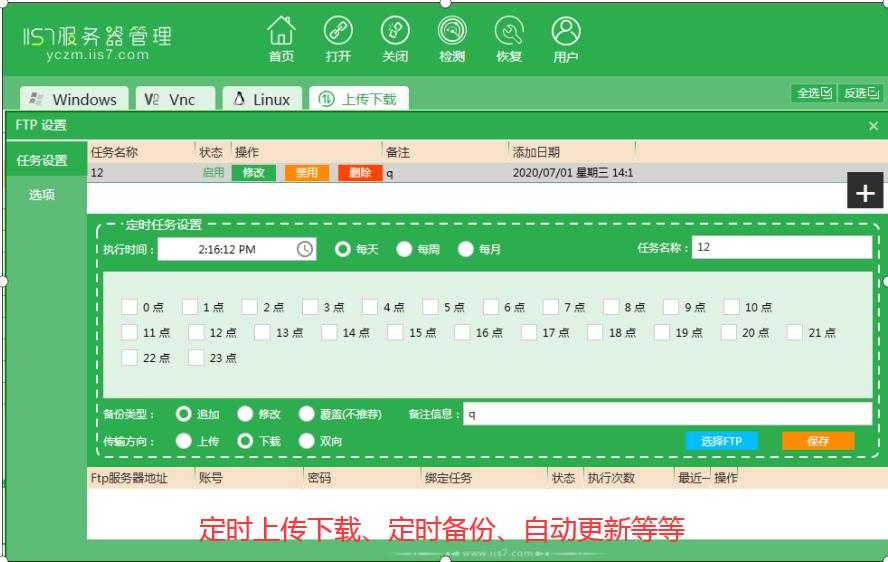888x562 pixels.
Task: Click the 任务名称 input field
Action: click(x=781, y=247)
